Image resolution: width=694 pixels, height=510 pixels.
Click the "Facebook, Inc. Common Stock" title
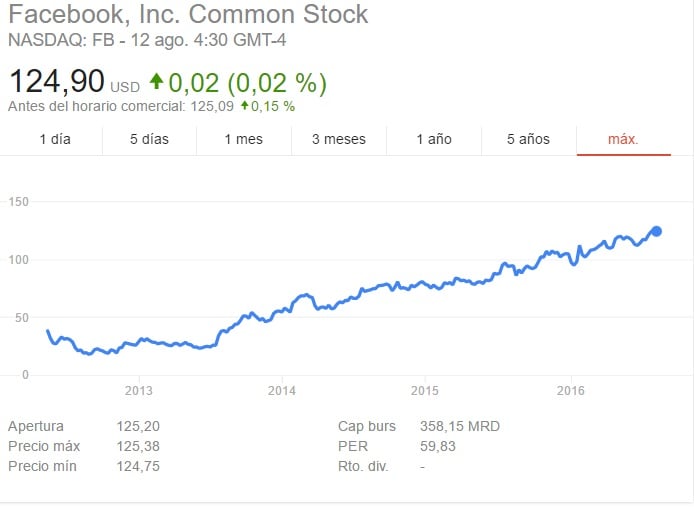click(188, 15)
